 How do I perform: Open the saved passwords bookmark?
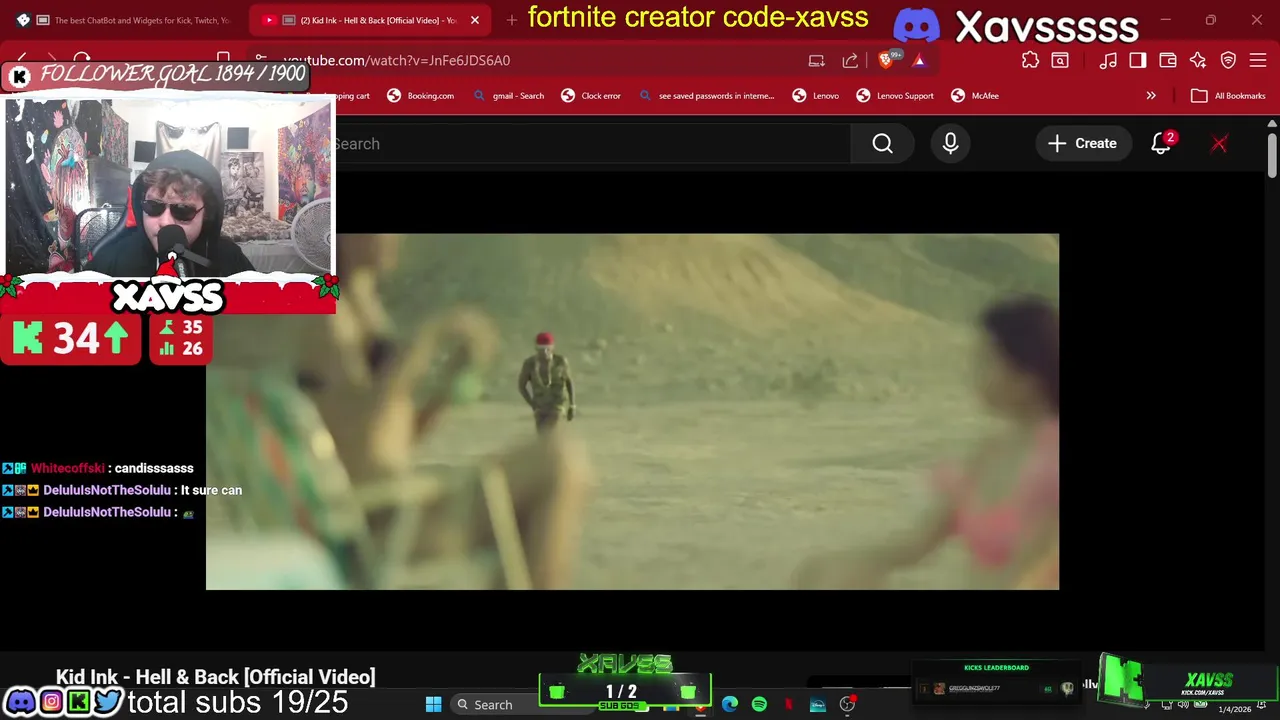coord(706,96)
